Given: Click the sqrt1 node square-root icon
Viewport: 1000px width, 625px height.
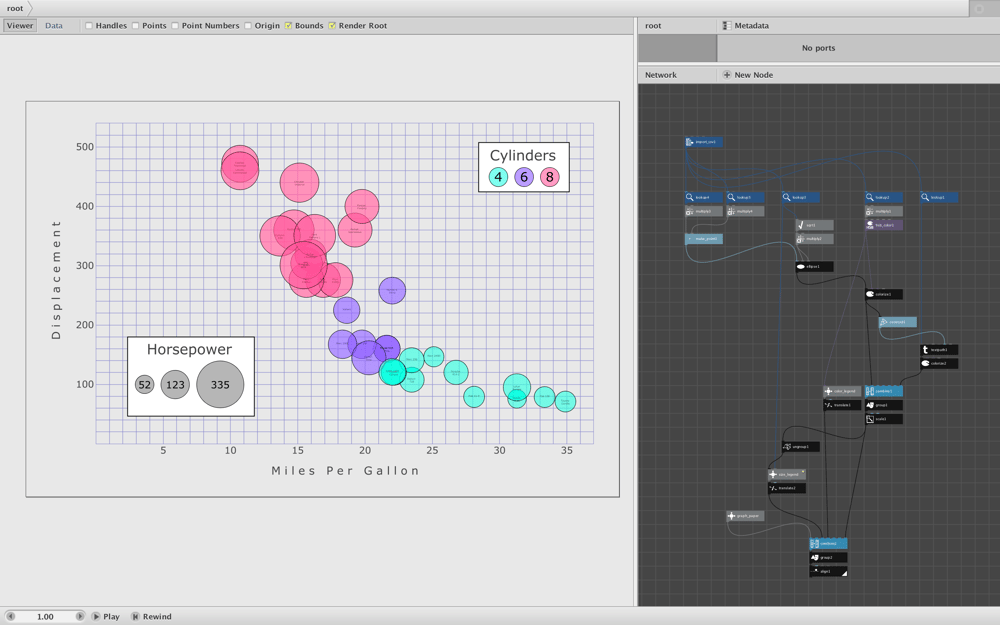Looking at the screenshot, I should point(800,225).
